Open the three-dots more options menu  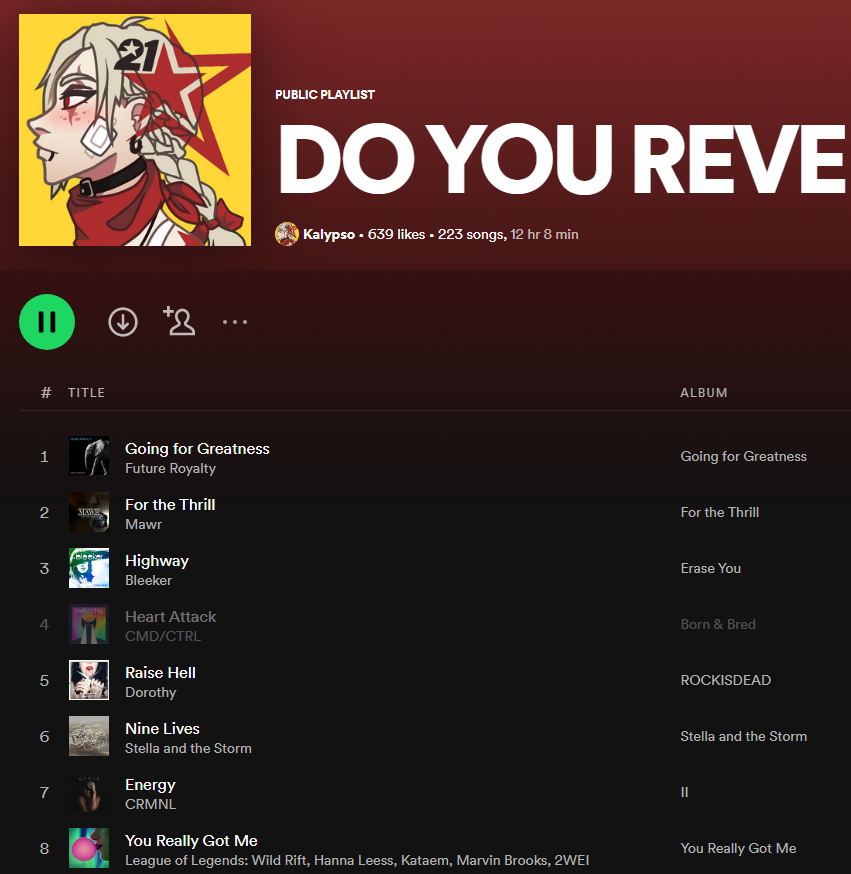[x=235, y=322]
